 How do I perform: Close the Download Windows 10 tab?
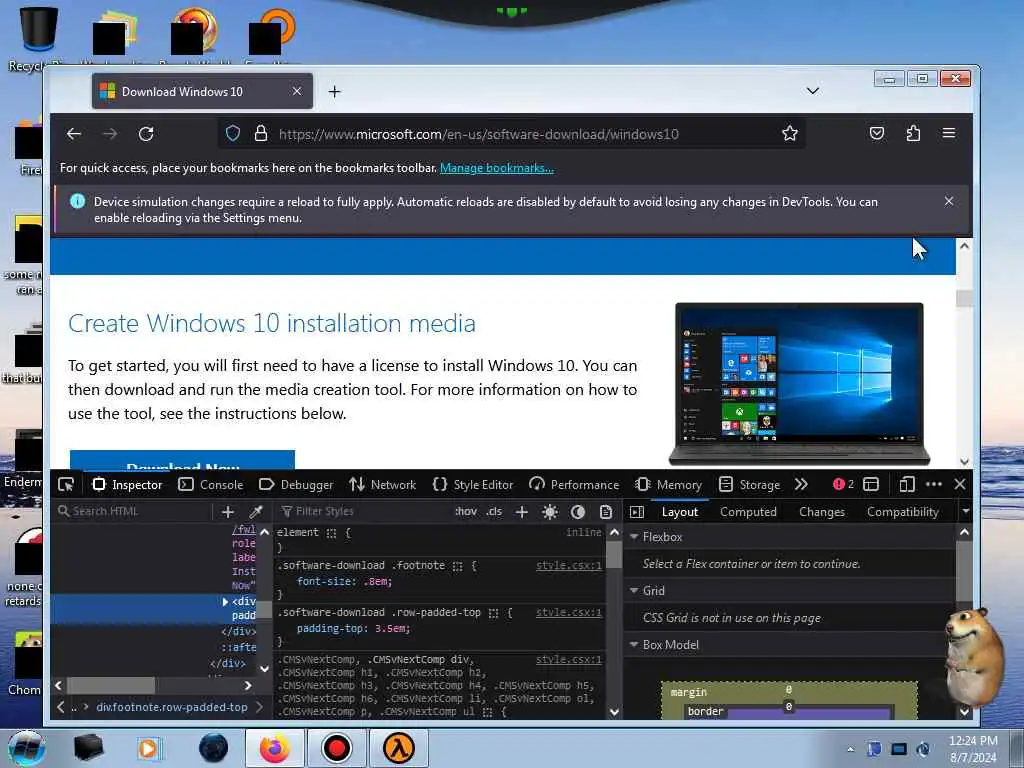pyautogui.click(x=296, y=91)
